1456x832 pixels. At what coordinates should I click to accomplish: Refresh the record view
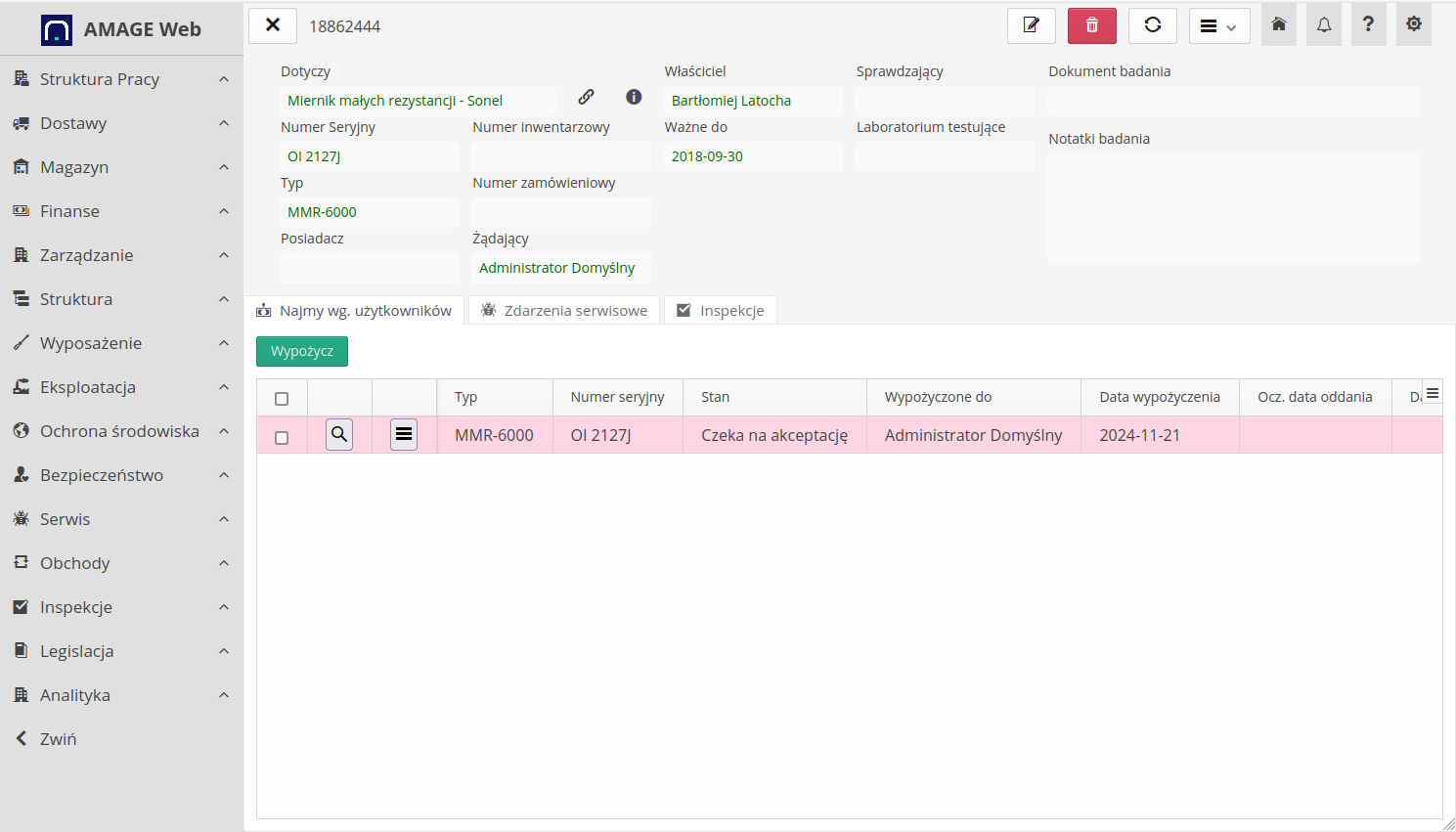pos(1153,25)
